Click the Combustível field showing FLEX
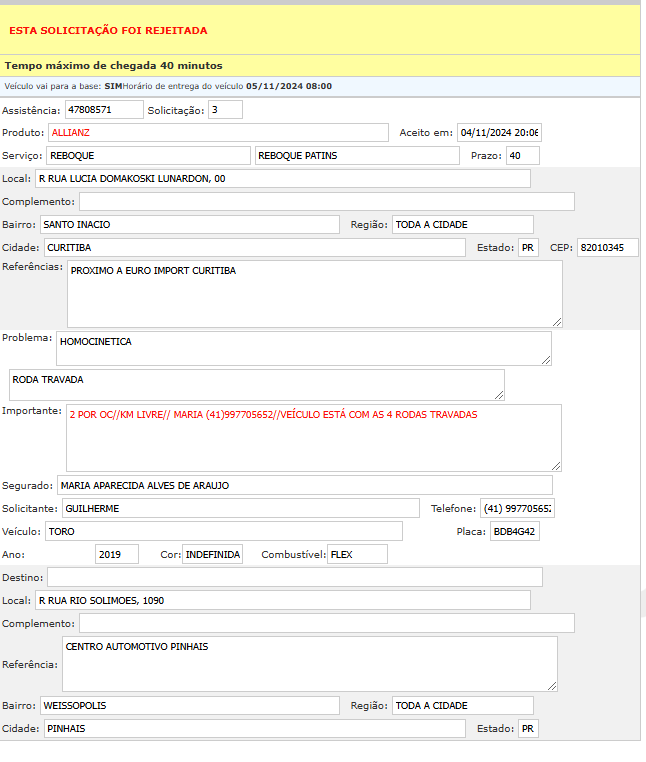Screen dimensions: 646x762 [357, 554]
